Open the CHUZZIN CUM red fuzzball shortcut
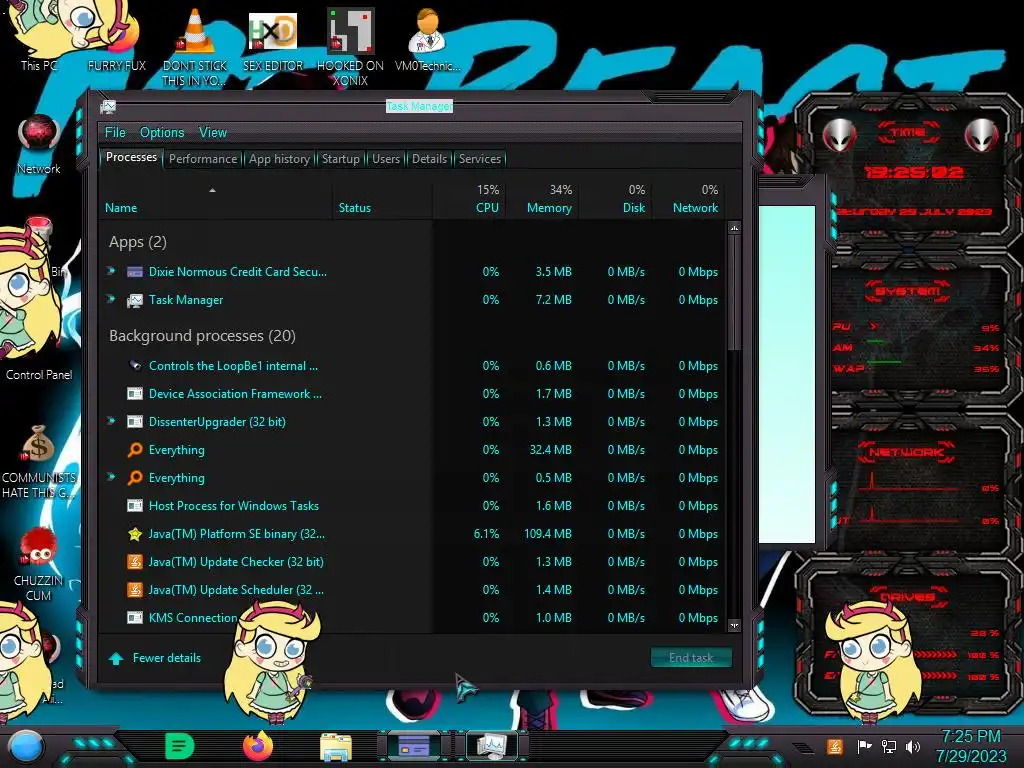This screenshot has height=768, width=1024. coord(39,563)
